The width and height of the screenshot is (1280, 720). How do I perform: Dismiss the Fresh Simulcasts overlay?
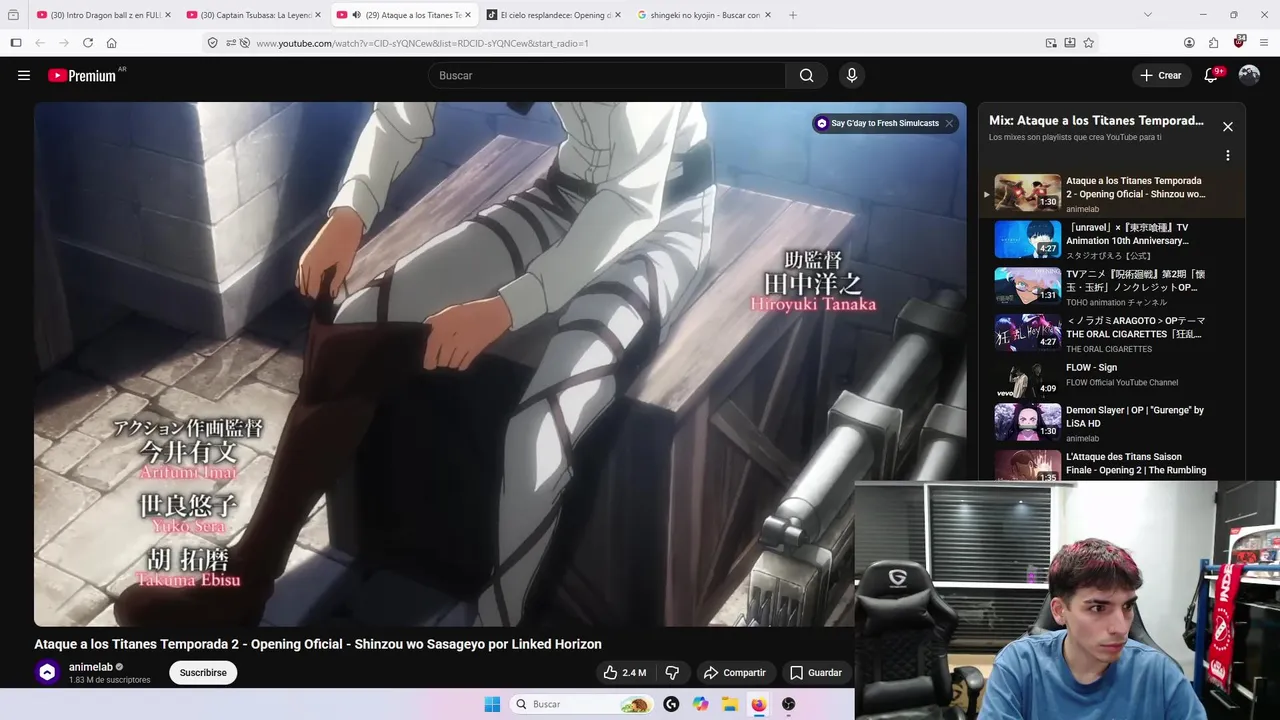pyautogui.click(x=949, y=123)
